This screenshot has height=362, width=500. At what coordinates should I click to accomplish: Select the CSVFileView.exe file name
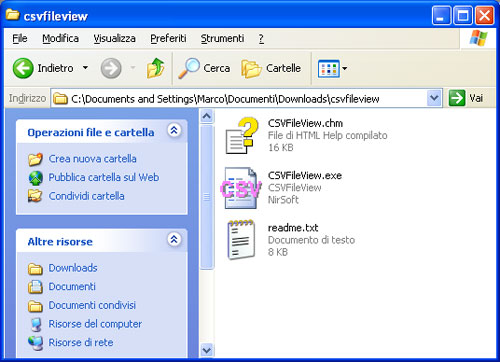pyautogui.click(x=305, y=175)
